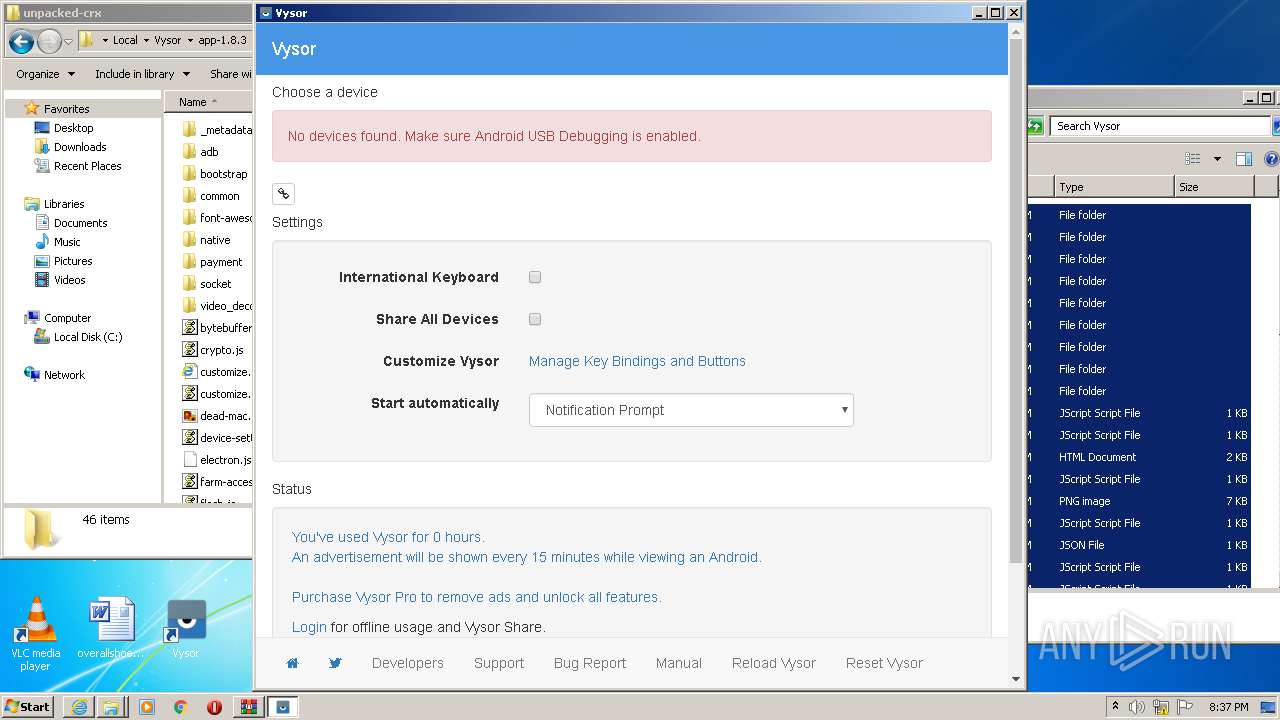Switch to Vysor taskbar button
Screen dimensions: 1280x720
click(283, 707)
